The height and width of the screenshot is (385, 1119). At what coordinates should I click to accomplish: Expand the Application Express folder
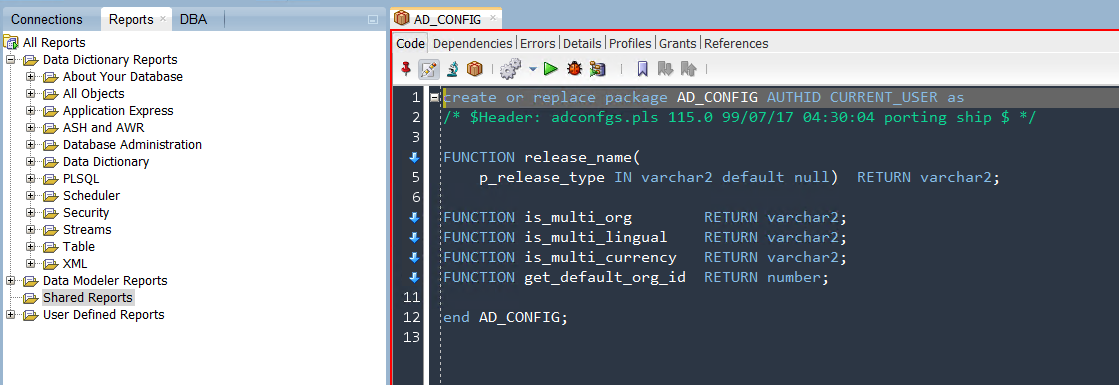click(x=30, y=111)
